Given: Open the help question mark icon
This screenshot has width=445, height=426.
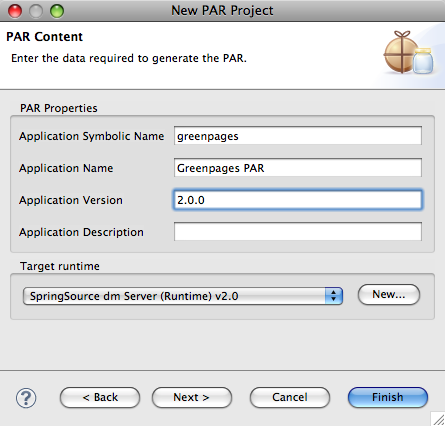Looking at the screenshot, I should point(26,398).
